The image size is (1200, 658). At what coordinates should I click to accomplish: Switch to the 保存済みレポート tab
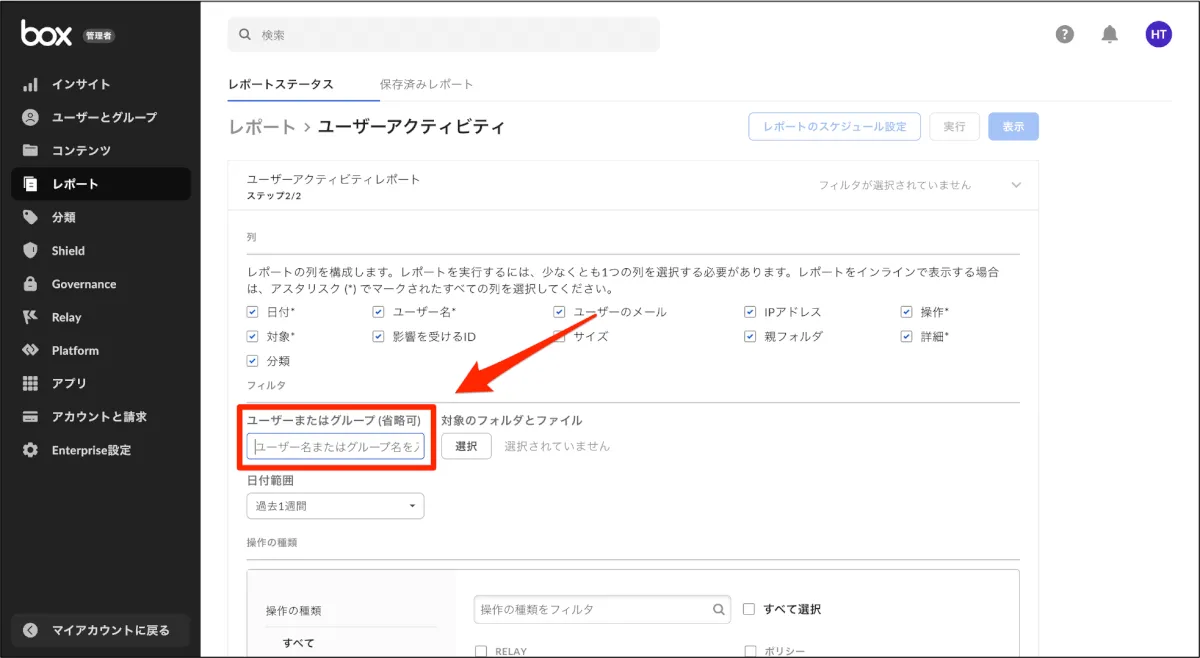point(426,85)
